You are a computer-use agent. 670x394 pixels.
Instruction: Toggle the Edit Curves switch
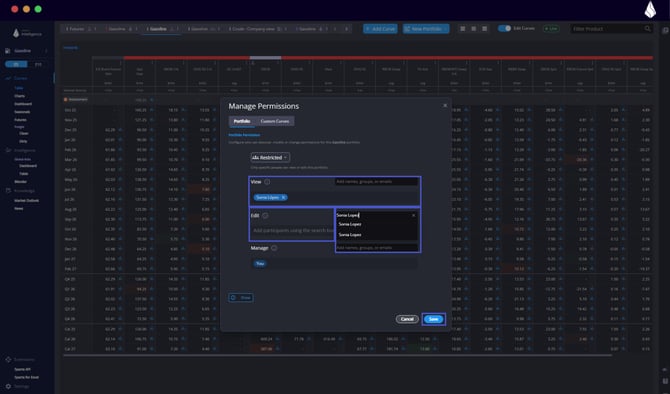(504, 28)
